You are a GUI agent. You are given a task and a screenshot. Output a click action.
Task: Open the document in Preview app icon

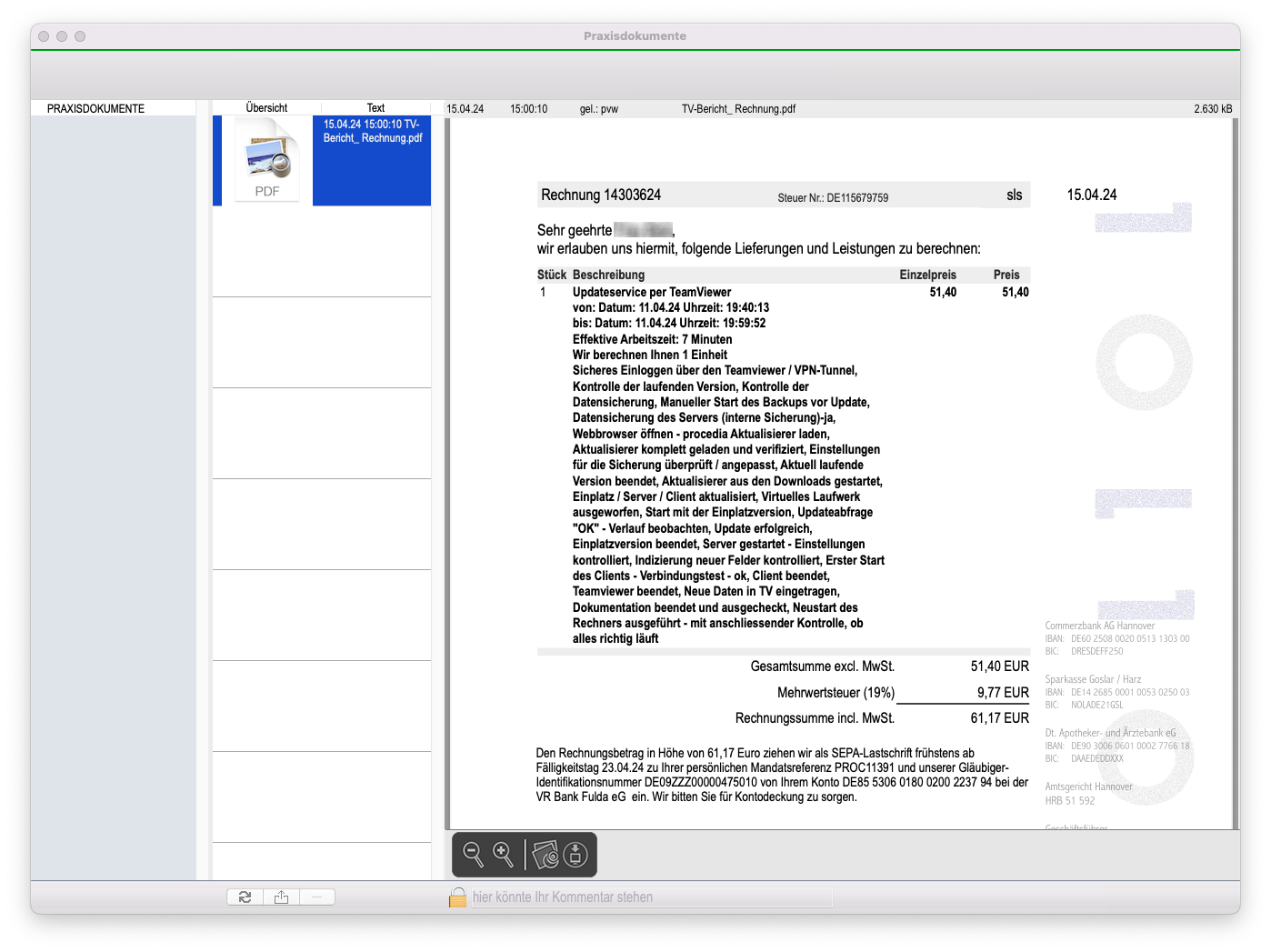click(x=545, y=854)
